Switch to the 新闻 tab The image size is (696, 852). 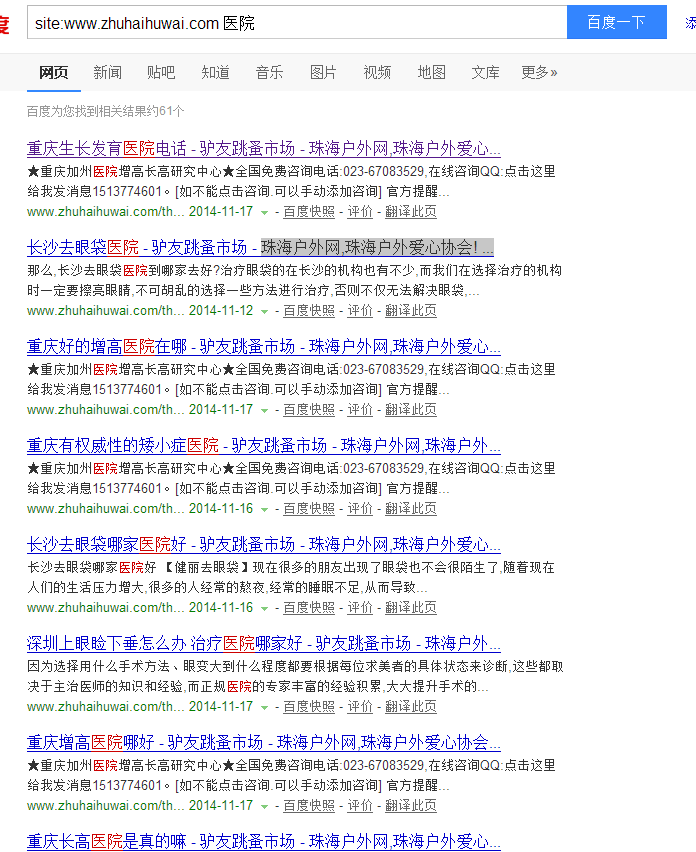tap(108, 72)
